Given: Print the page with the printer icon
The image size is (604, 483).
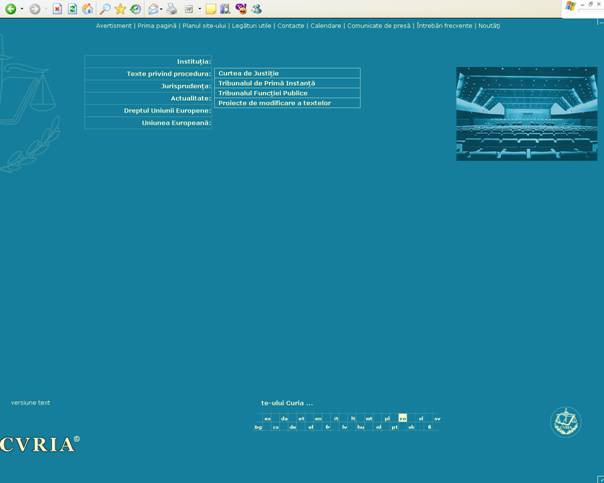Looking at the screenshot, I should point(172,9).
